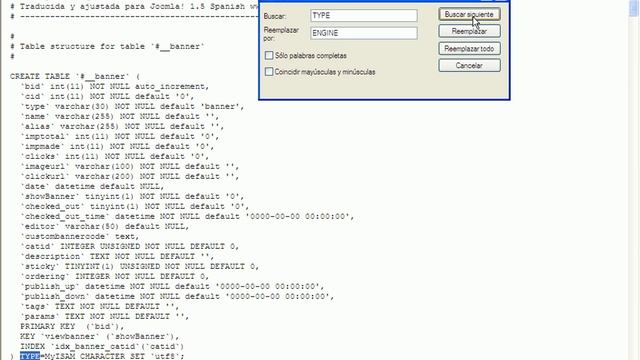Click the 'clicks' int(11) line
Screen dimensions: 640x360
coord(115,156)
